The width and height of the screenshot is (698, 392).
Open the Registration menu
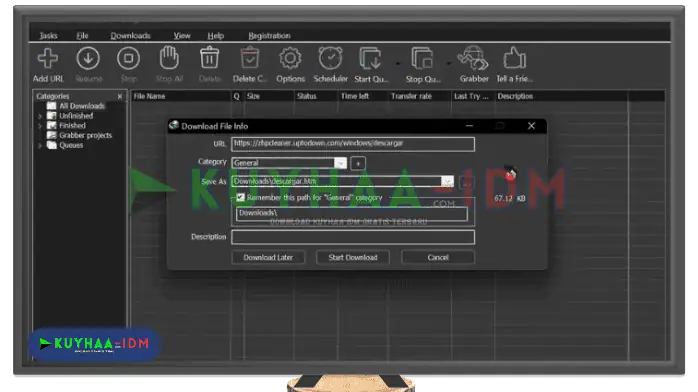(269, 36)
